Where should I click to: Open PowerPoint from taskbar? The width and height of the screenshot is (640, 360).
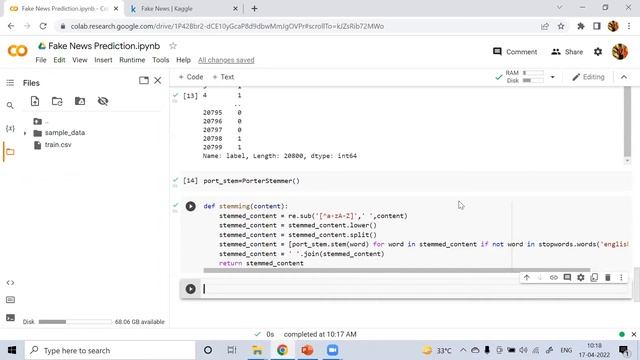(307, 350)
